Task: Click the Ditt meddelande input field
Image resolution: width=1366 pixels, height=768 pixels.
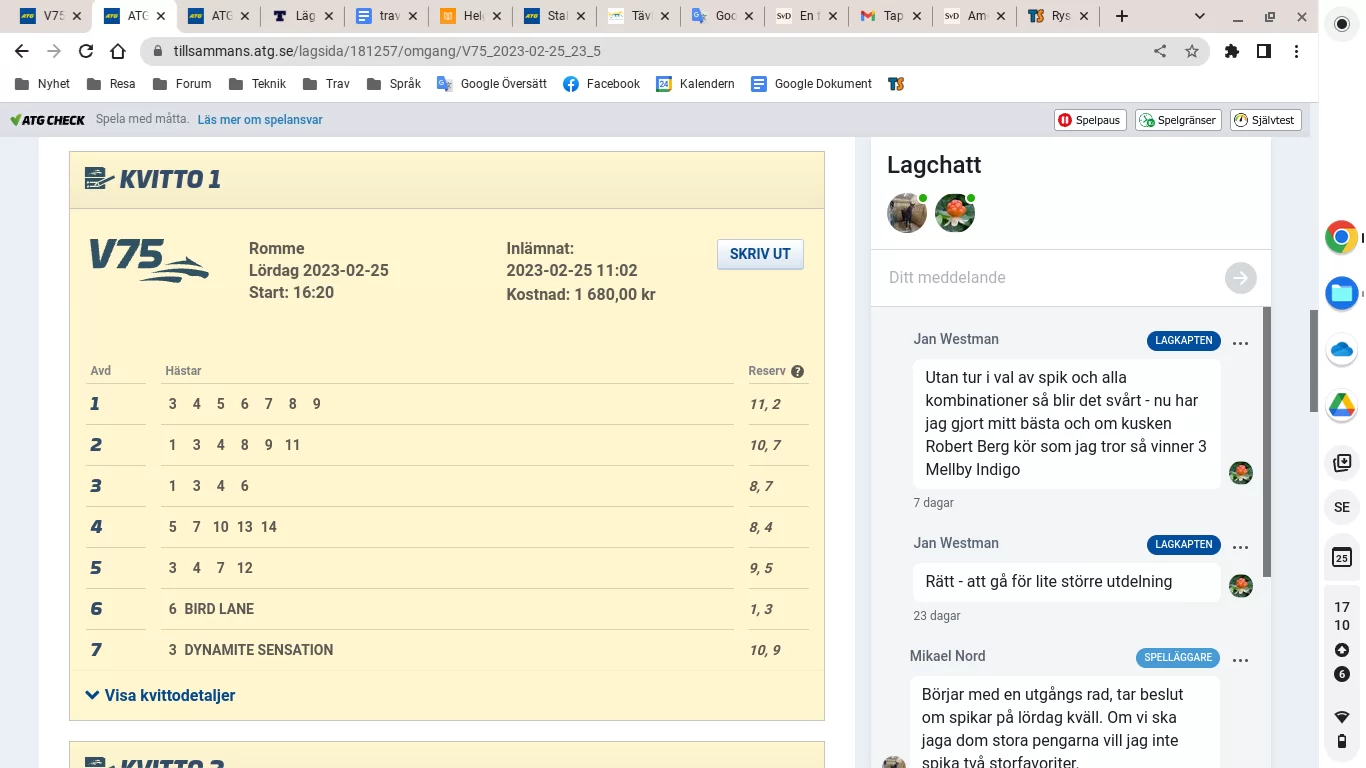Action: 1050,278
